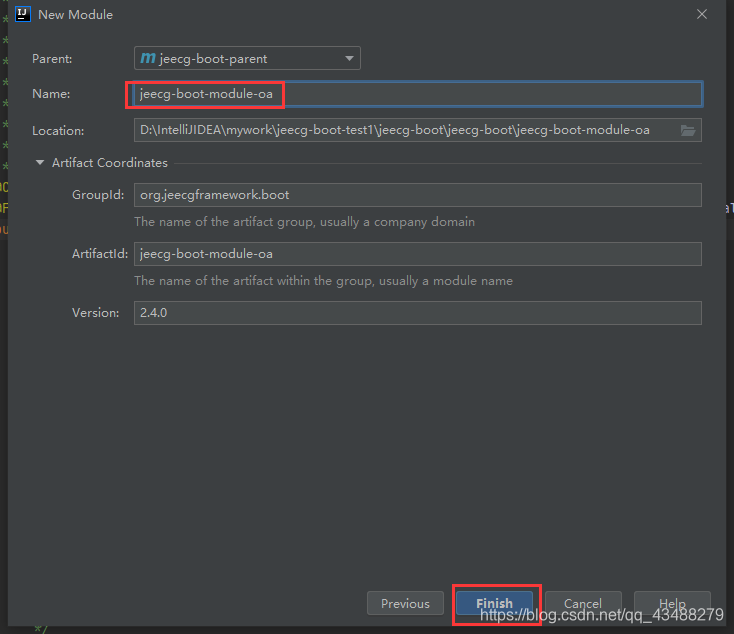Click Finish to create the module
This screenshot has width=734, height=634.
click(494, 603)
